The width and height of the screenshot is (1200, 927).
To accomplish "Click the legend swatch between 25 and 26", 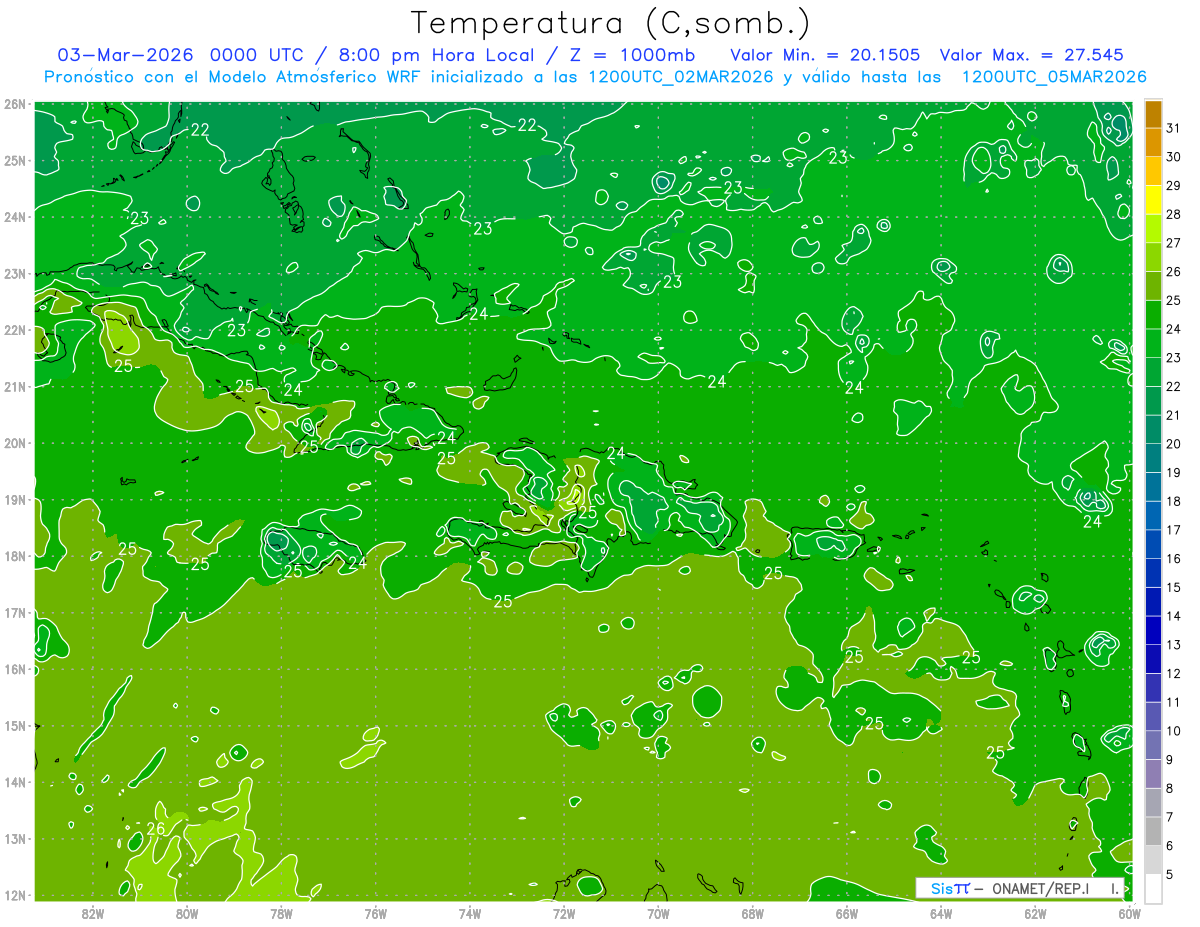I will pyautogui.click(x=1153, y=286).
